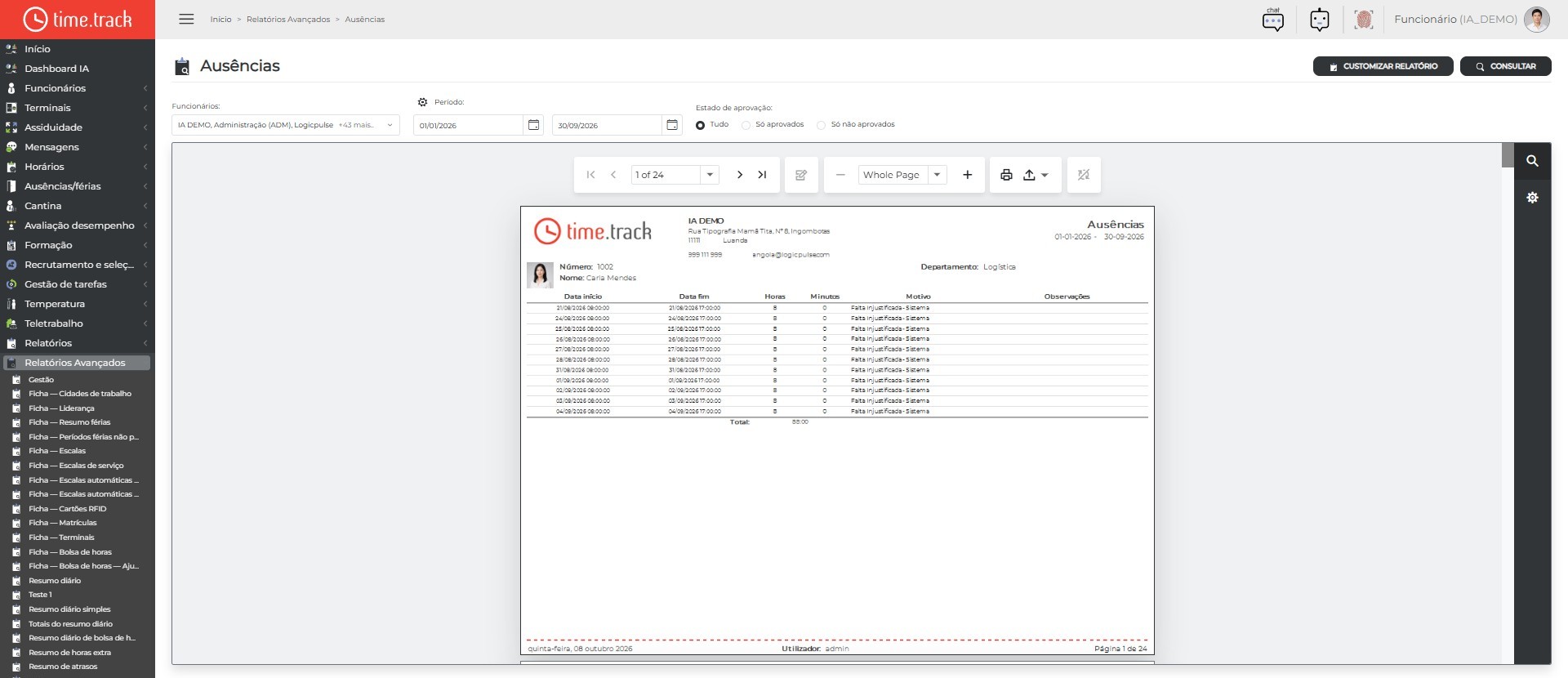Expand the Ausências/férias sidebar menu
The height and width of the screenshot is (678, 1568).
(x=78, y=186)
